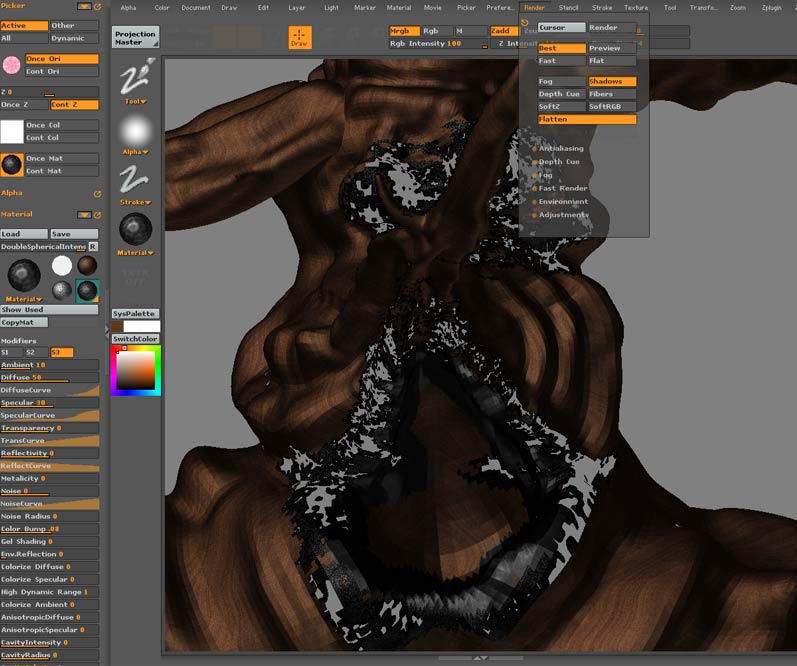
Task: Click the pink orientation picker icon
Action: point(12,65)
